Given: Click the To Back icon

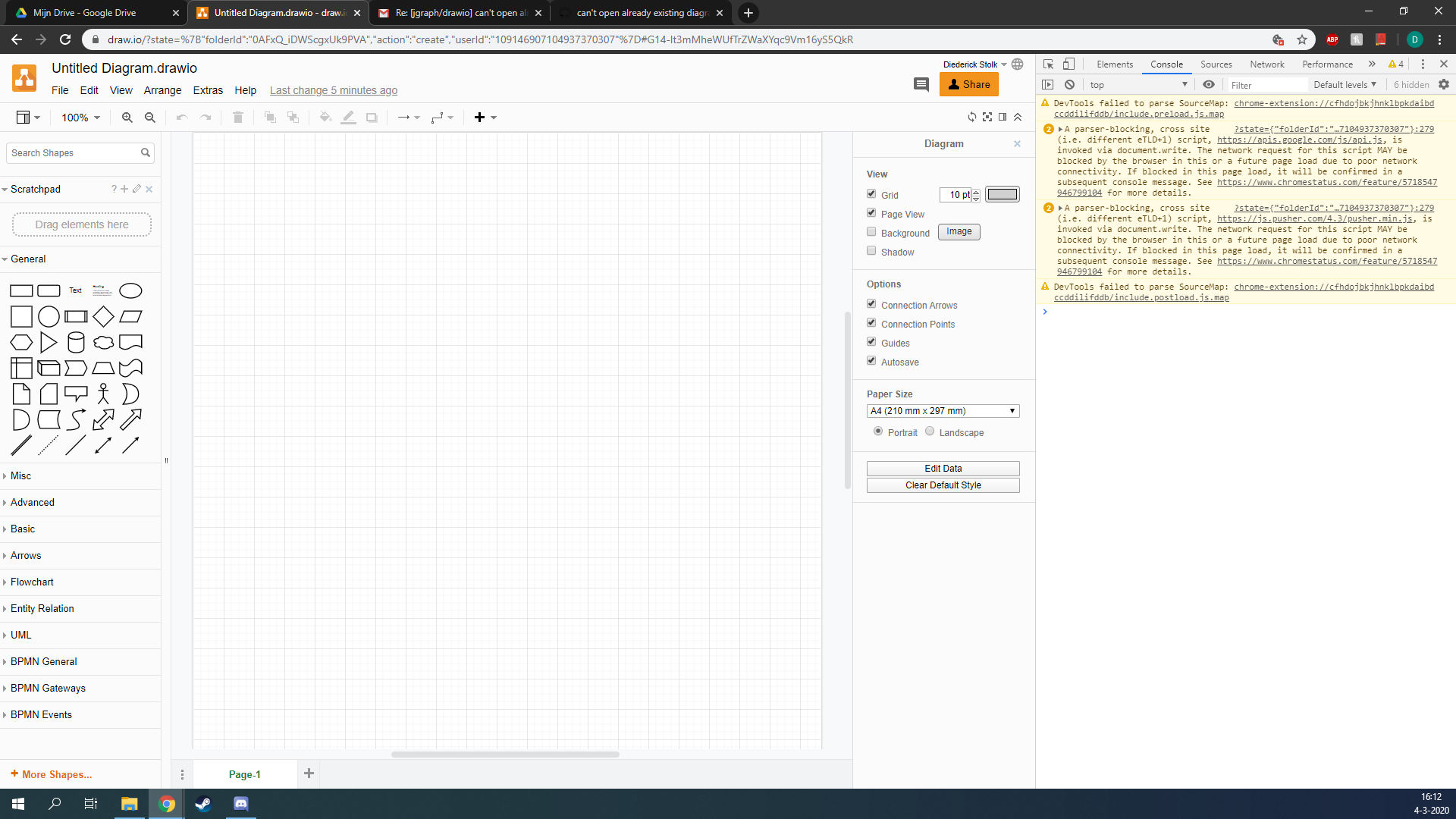Looking at the screenshot, I should tap(293, 117).
